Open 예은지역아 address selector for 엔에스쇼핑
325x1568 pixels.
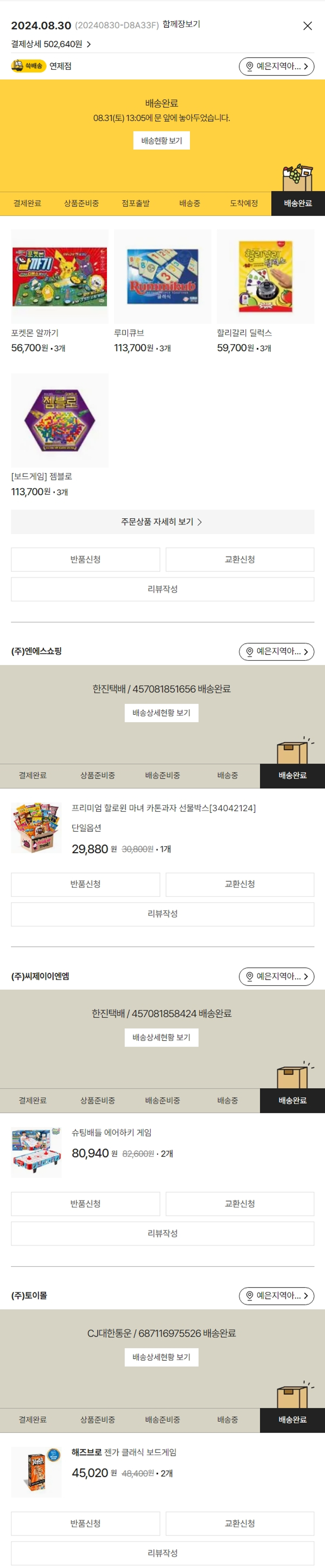[276, 651]
